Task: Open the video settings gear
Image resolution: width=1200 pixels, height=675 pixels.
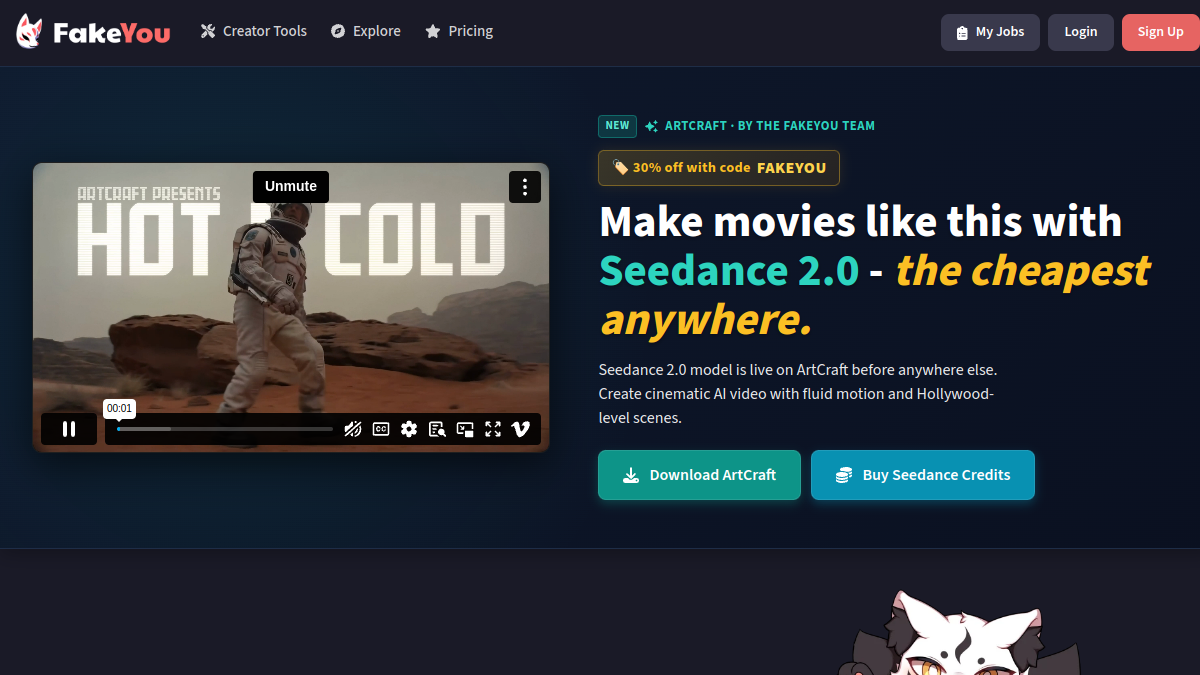Action: 409,429
